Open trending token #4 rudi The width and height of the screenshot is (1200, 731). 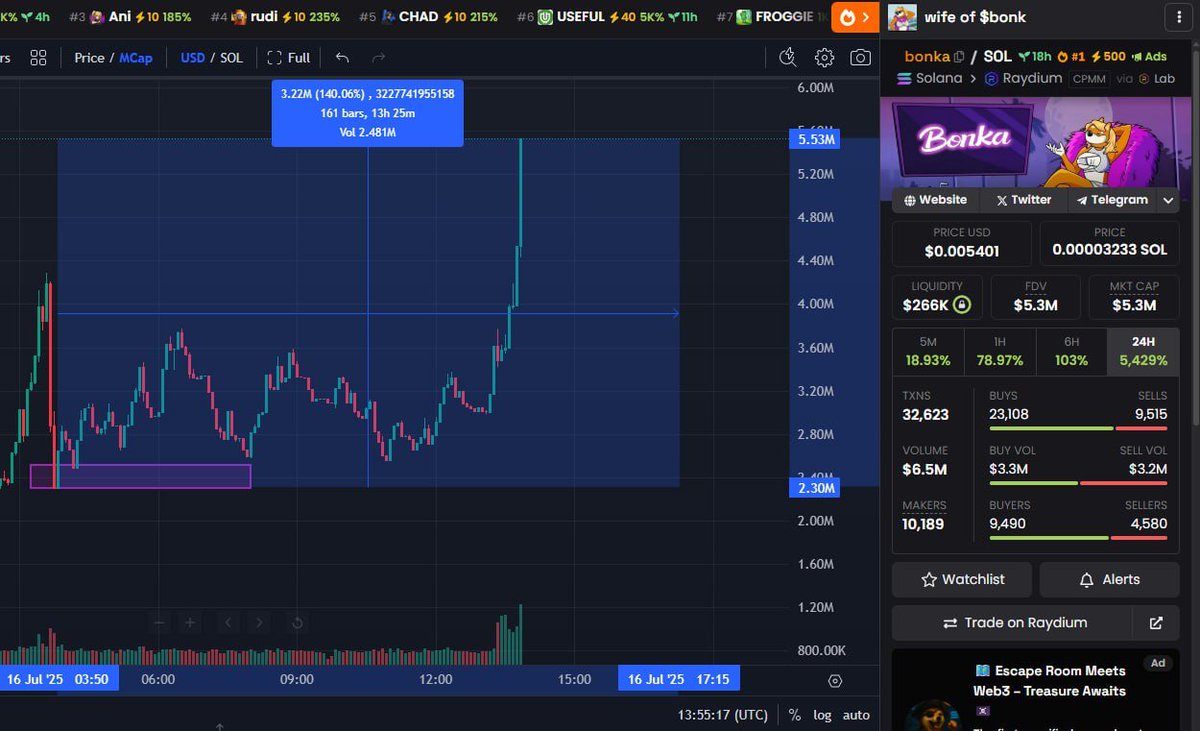(275, 17)
